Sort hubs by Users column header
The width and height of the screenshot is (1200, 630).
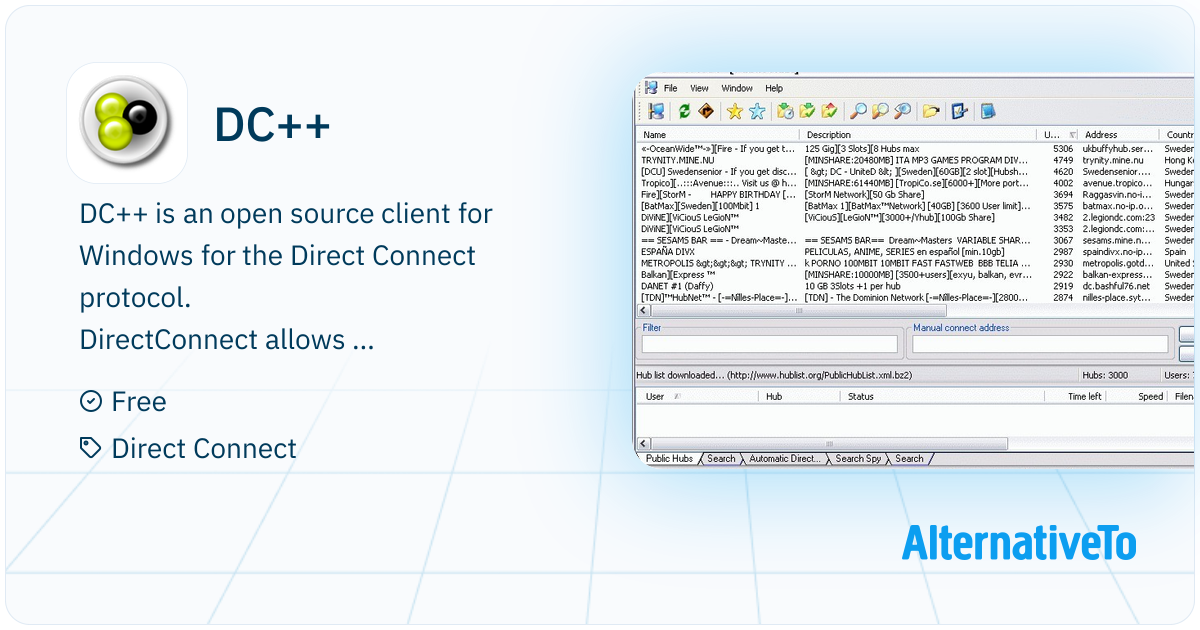(x=1058, y=134)
